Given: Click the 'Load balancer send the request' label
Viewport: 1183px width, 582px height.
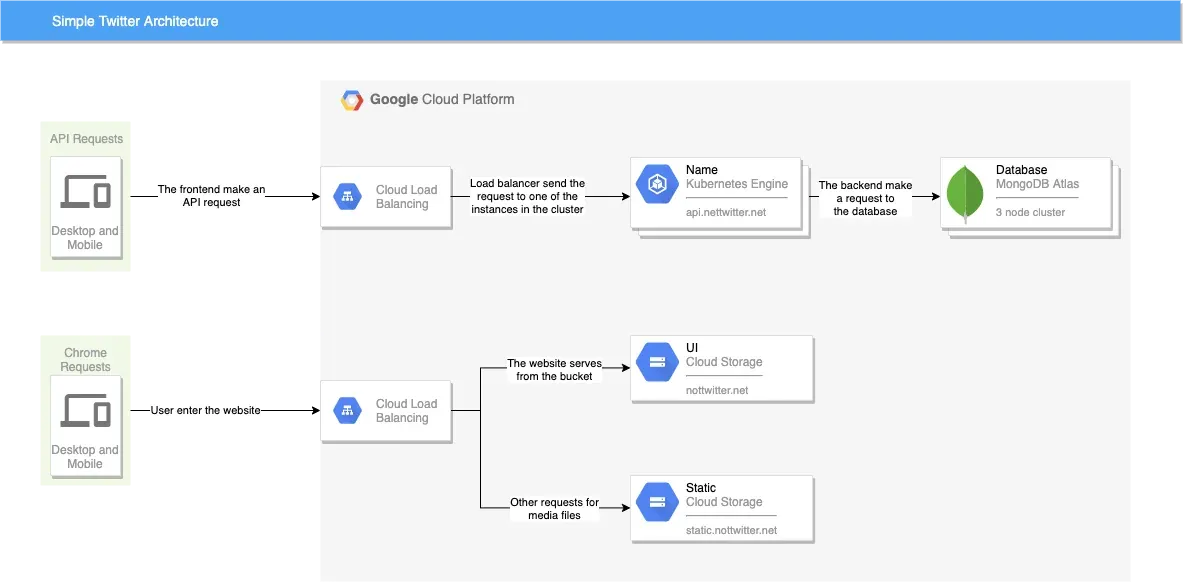Looking at the screenshot, I should click(x=527, y=196).
